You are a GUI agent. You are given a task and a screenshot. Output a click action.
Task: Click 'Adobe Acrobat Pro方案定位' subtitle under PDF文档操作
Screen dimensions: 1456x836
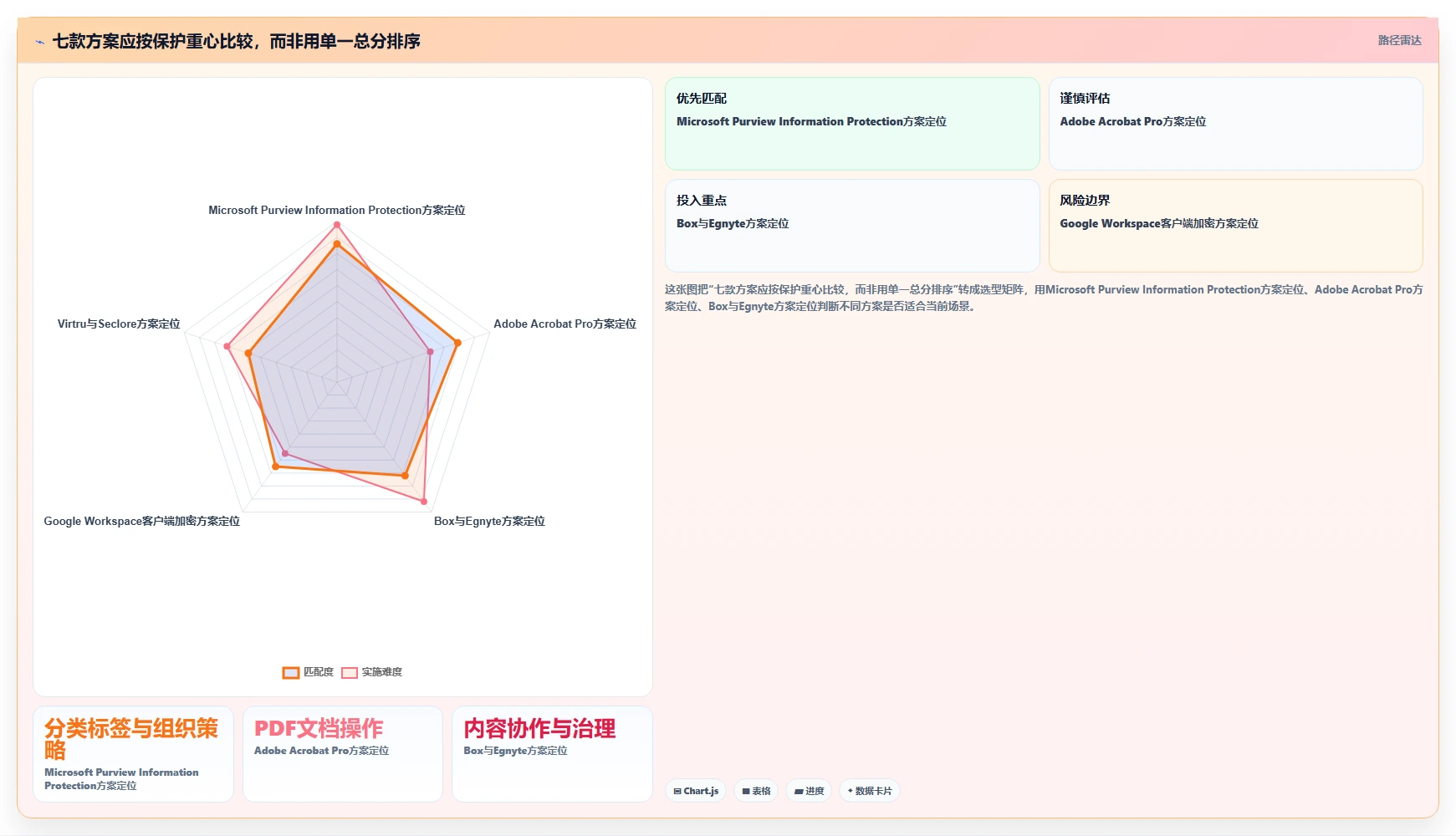pos(322,751)
